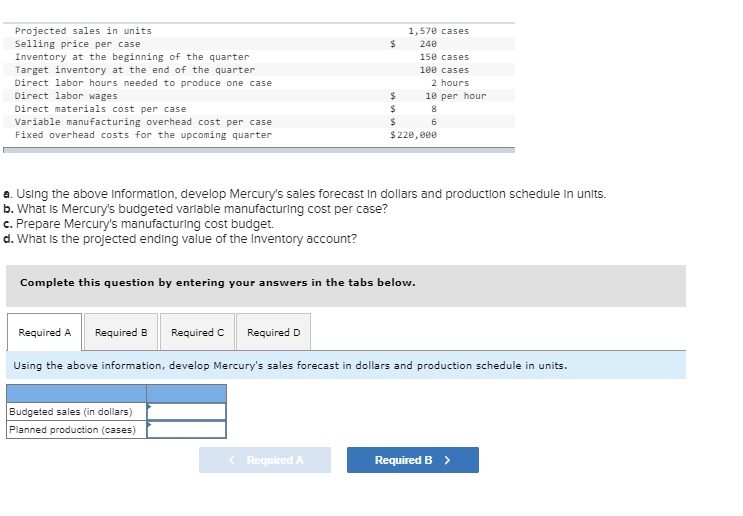Click the blue instruction text under the tabs
Screen dimensions: 743x516
290,366
